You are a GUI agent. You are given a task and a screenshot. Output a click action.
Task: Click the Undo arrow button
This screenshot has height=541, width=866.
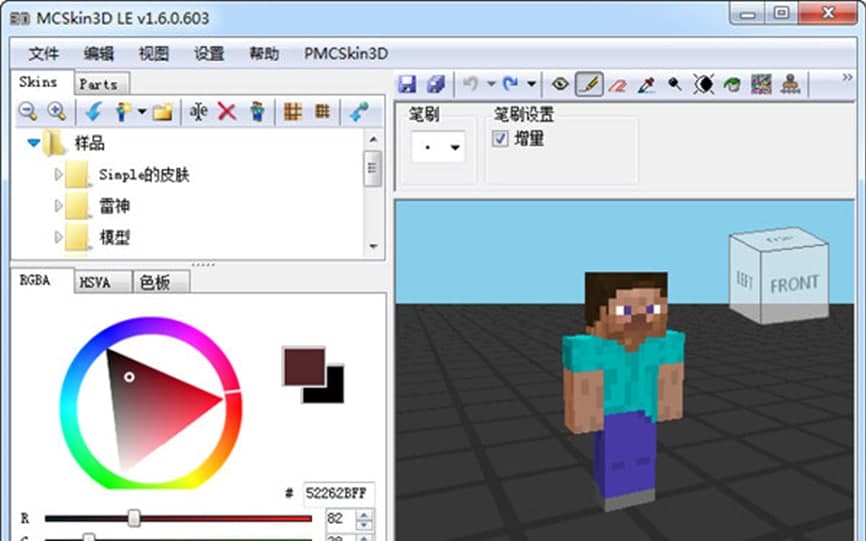pos(471,84)
